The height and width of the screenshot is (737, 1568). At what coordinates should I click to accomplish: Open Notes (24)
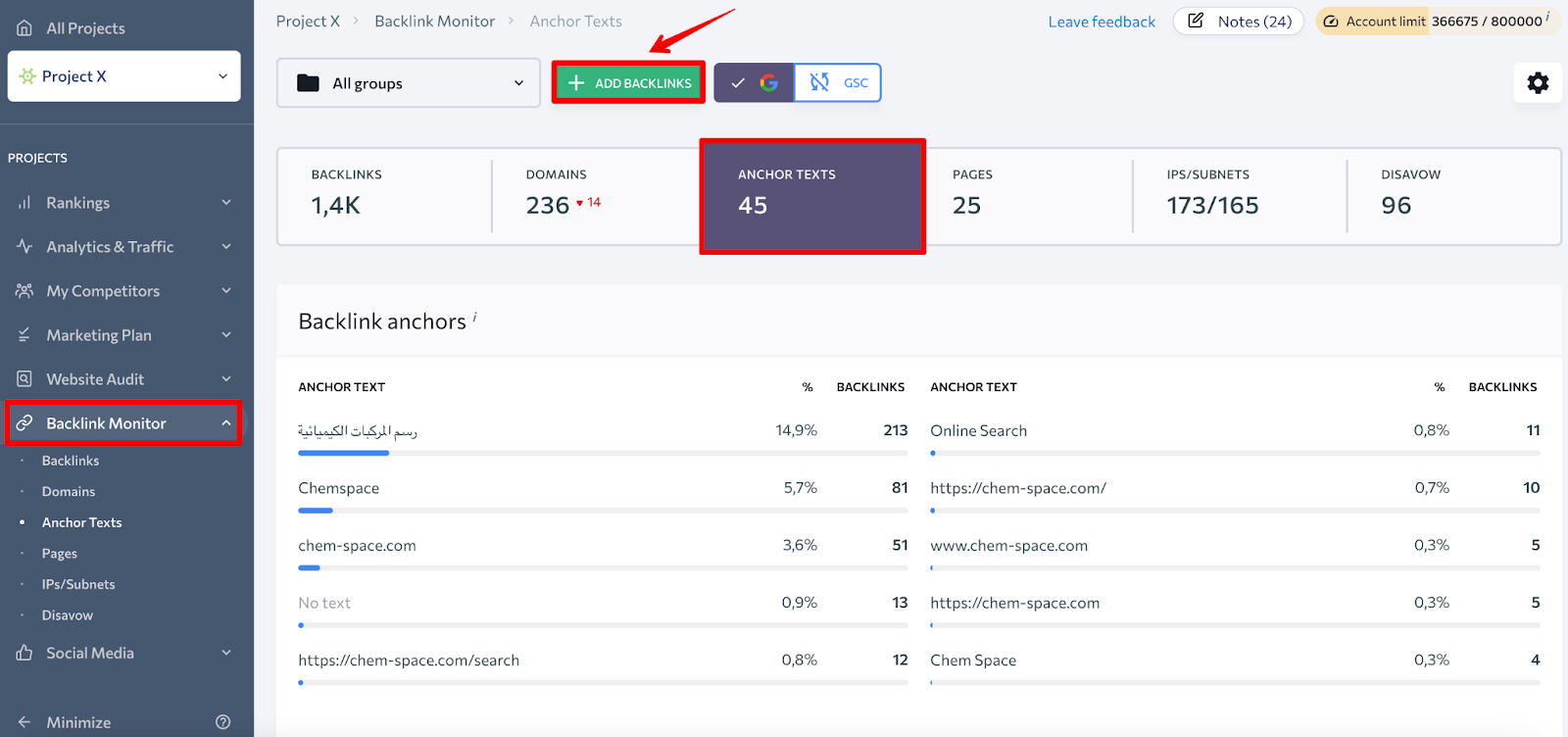(x=1239, y=22)
